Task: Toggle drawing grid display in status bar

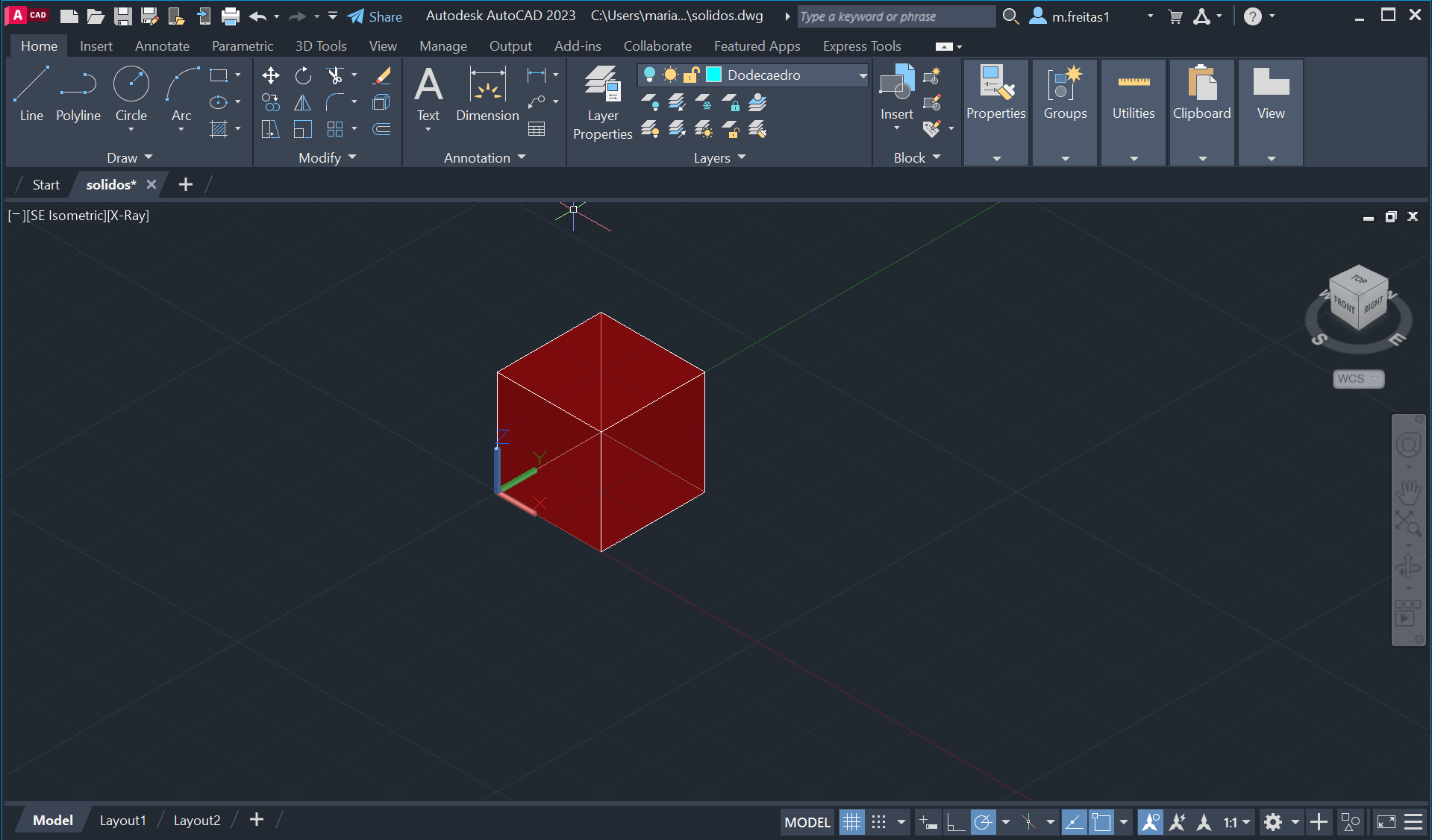Action: click(851, 822)
